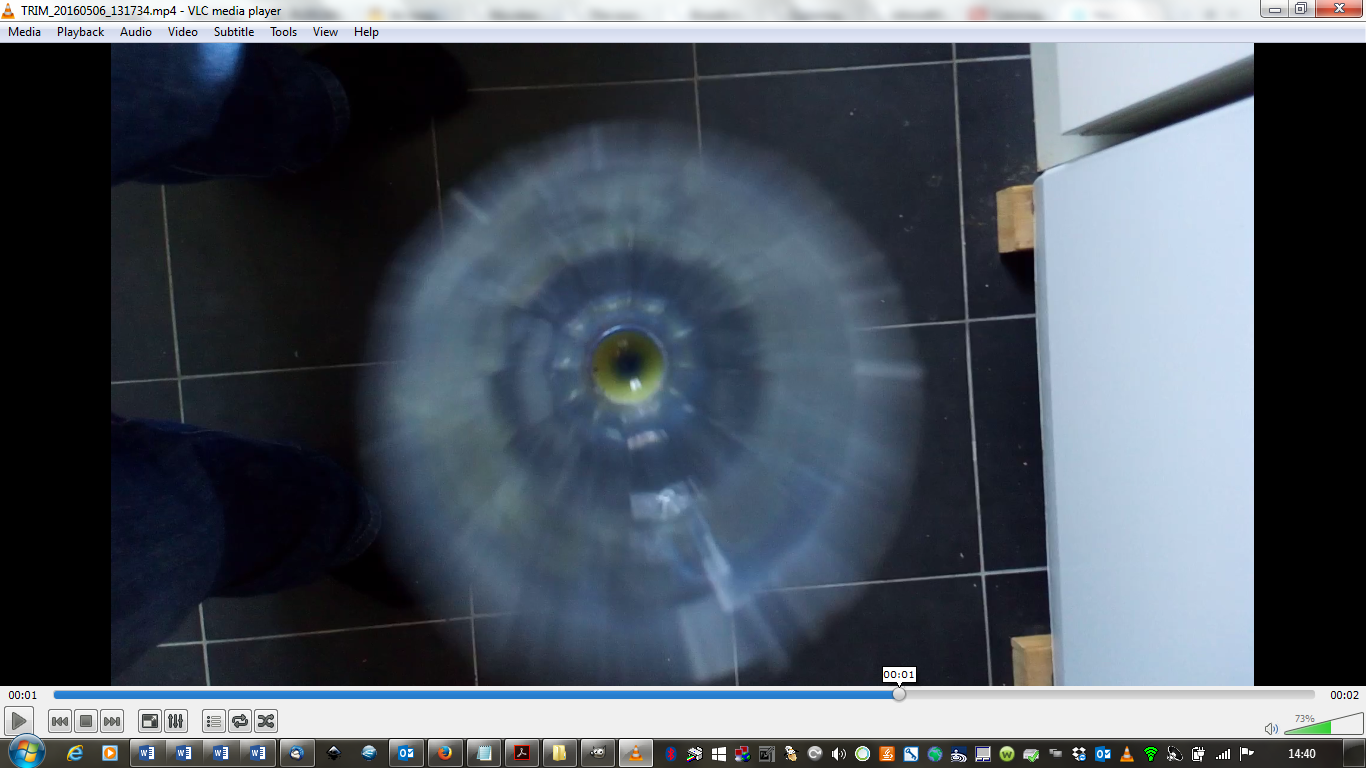The image size is (1366, 768).
Task: Show the battery power status icon
Action: [1198, 753]
